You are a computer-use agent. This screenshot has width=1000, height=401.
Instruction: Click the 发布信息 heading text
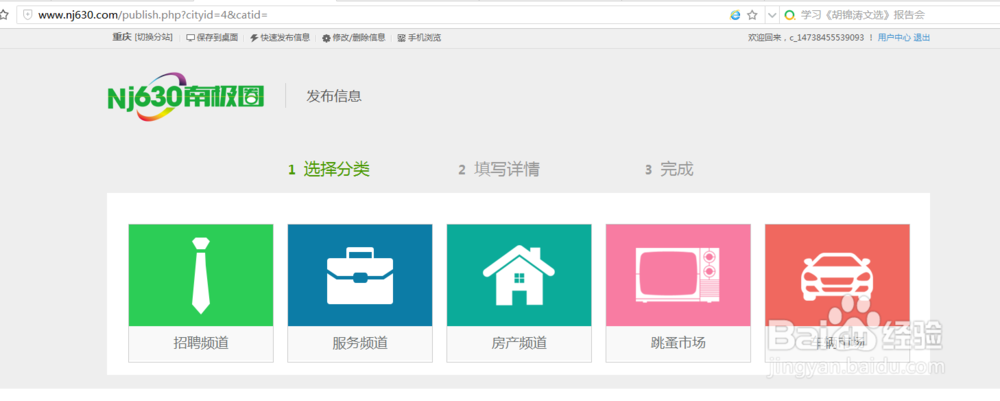pos(334,96)
